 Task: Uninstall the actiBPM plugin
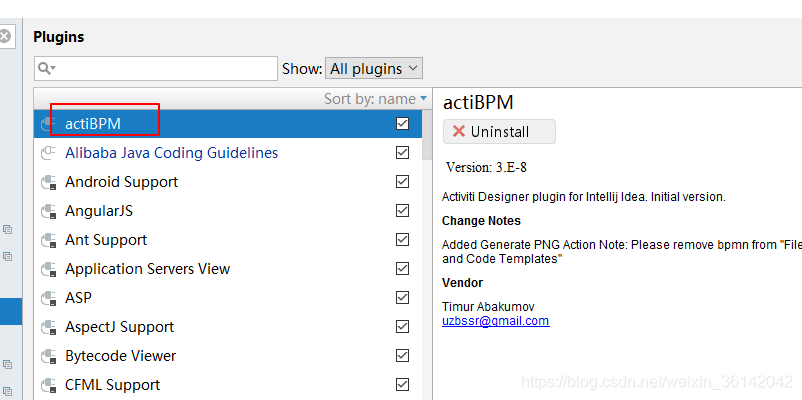pyautogui.click(x=499, y=131)
